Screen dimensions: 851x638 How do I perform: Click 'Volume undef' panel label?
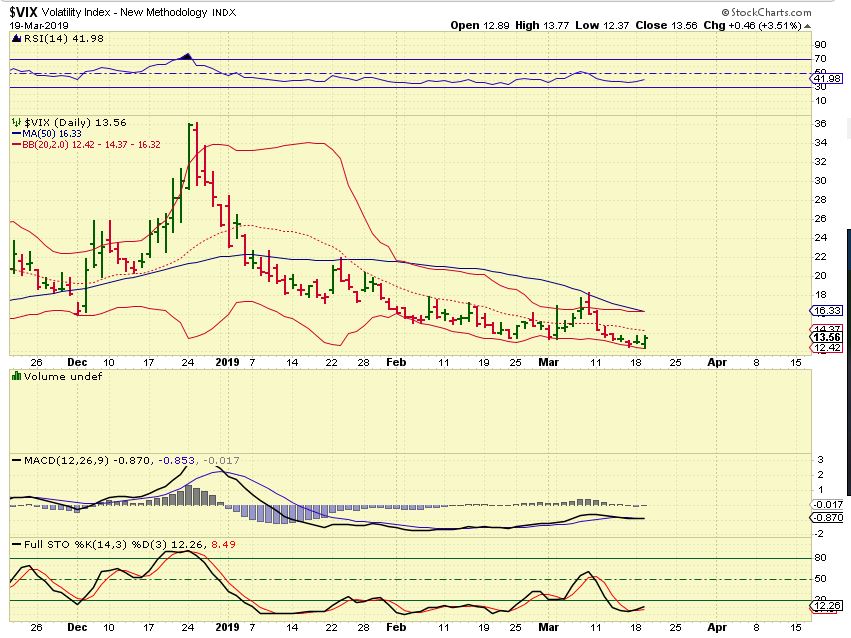63,377
